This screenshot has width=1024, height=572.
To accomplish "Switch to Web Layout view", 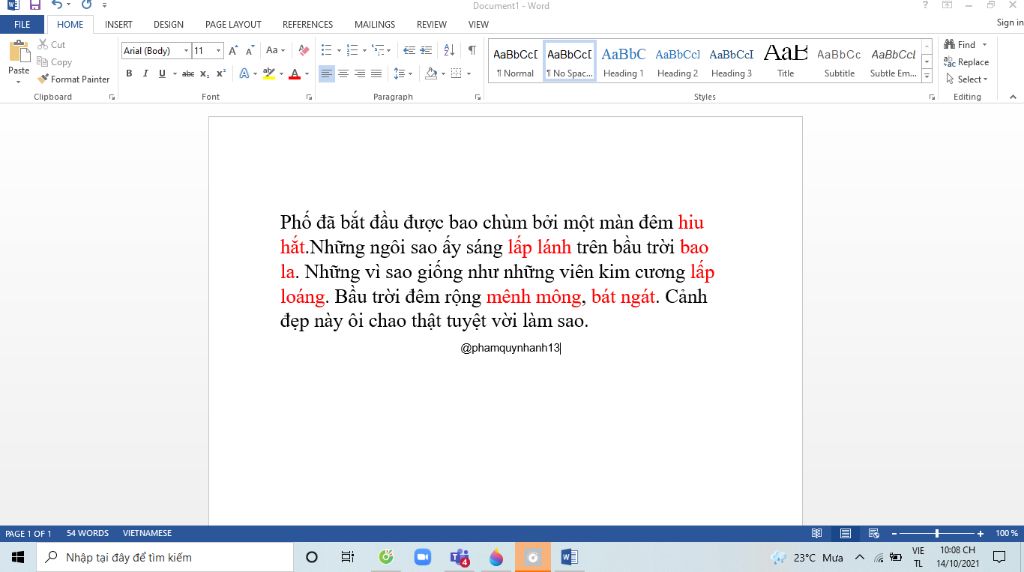I will coord(874,533).
